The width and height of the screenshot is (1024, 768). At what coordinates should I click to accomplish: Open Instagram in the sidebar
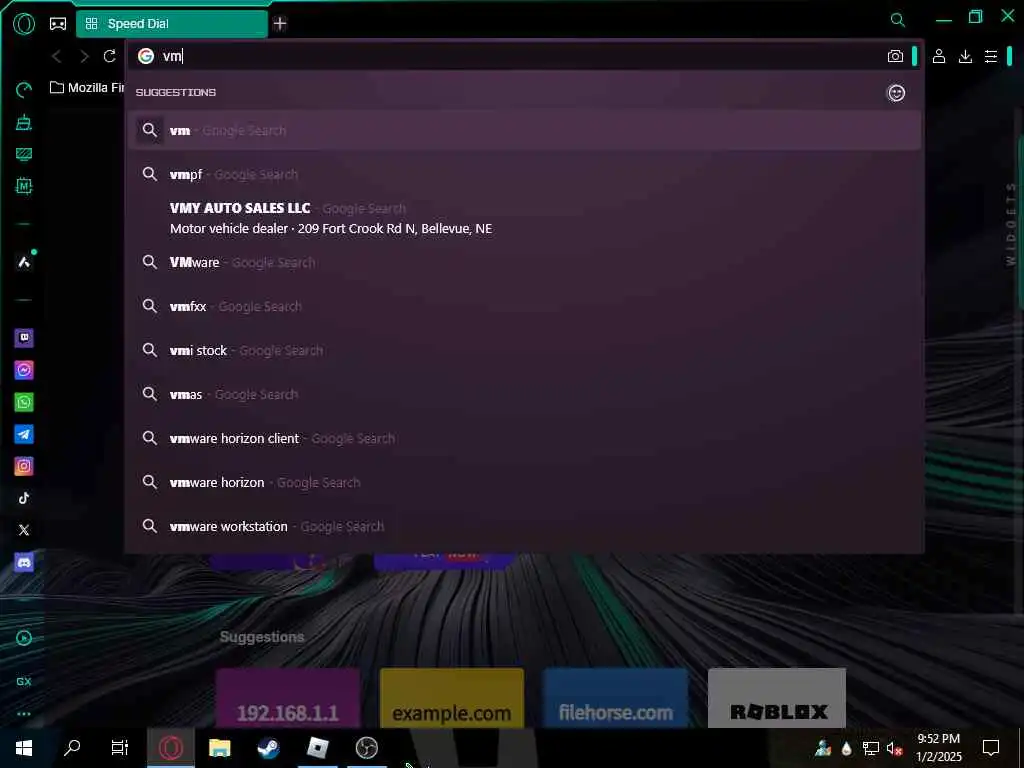coord(24,466)
